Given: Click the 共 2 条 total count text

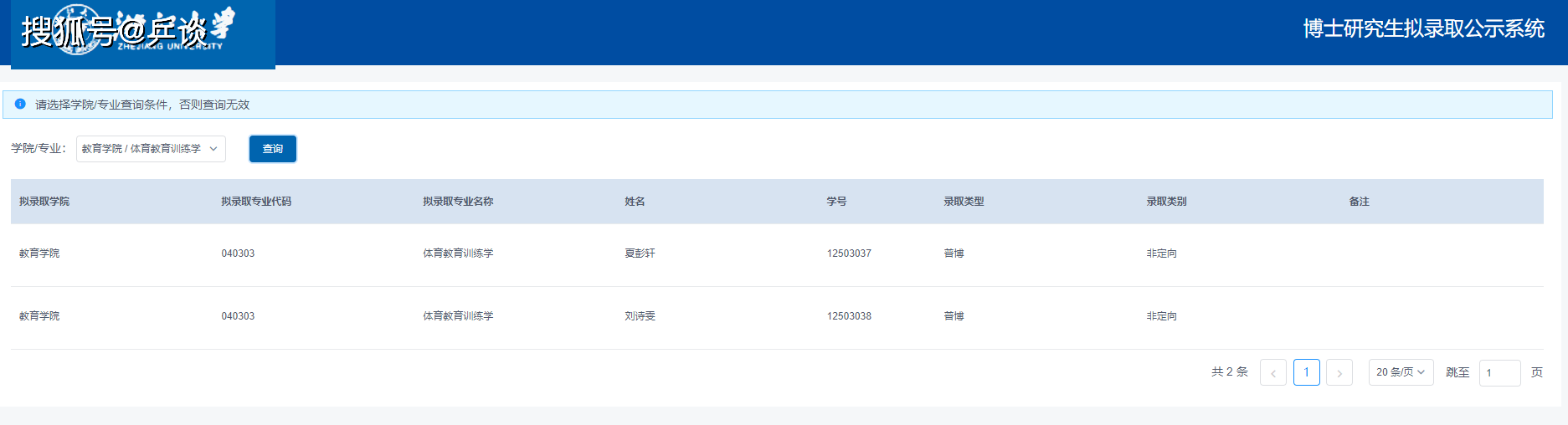Looking at the screenshot, I should coord(1229,372).
